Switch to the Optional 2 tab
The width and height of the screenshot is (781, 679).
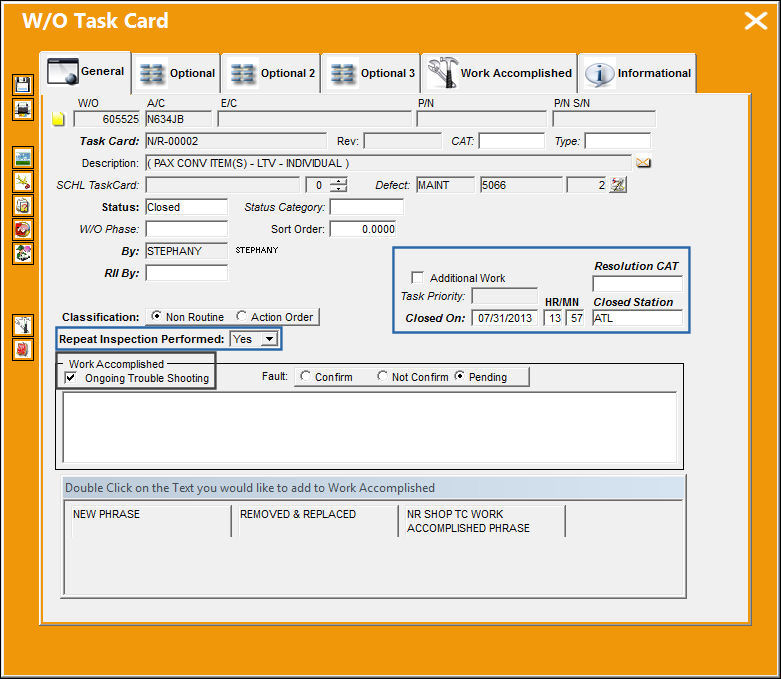271,73
